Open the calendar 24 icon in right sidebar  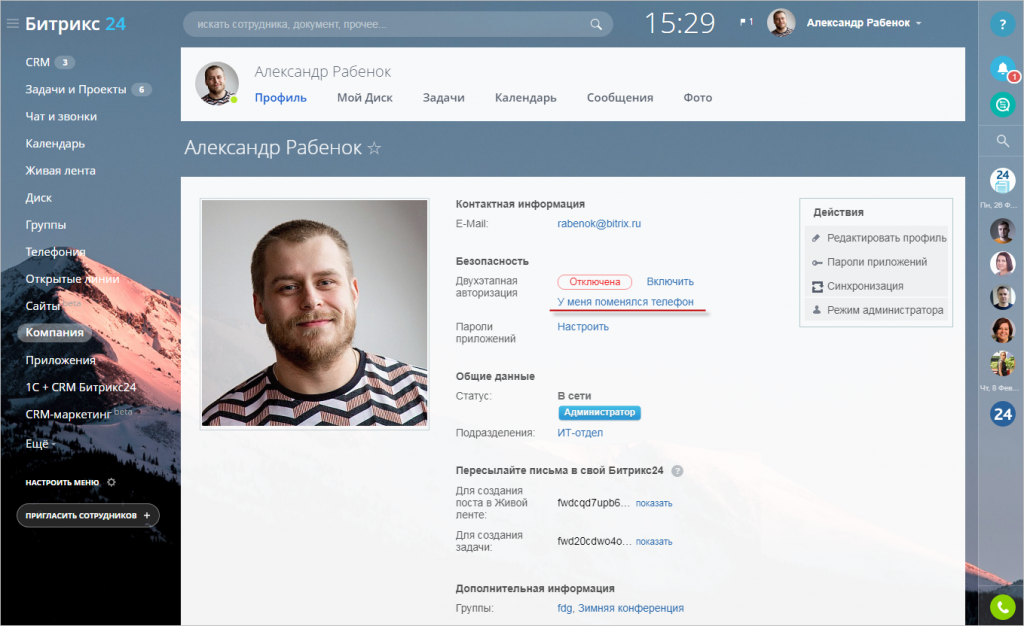1002,180
